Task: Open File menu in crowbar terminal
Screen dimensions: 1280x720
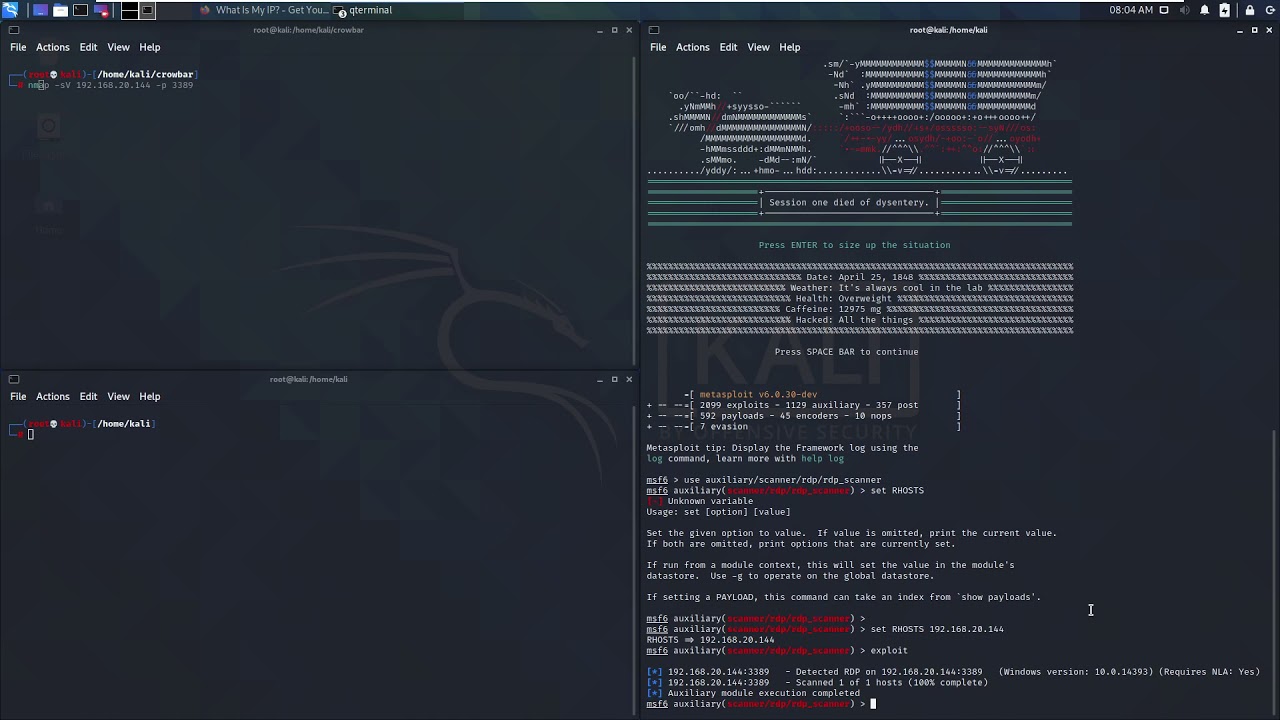Action: coord(18,47)
